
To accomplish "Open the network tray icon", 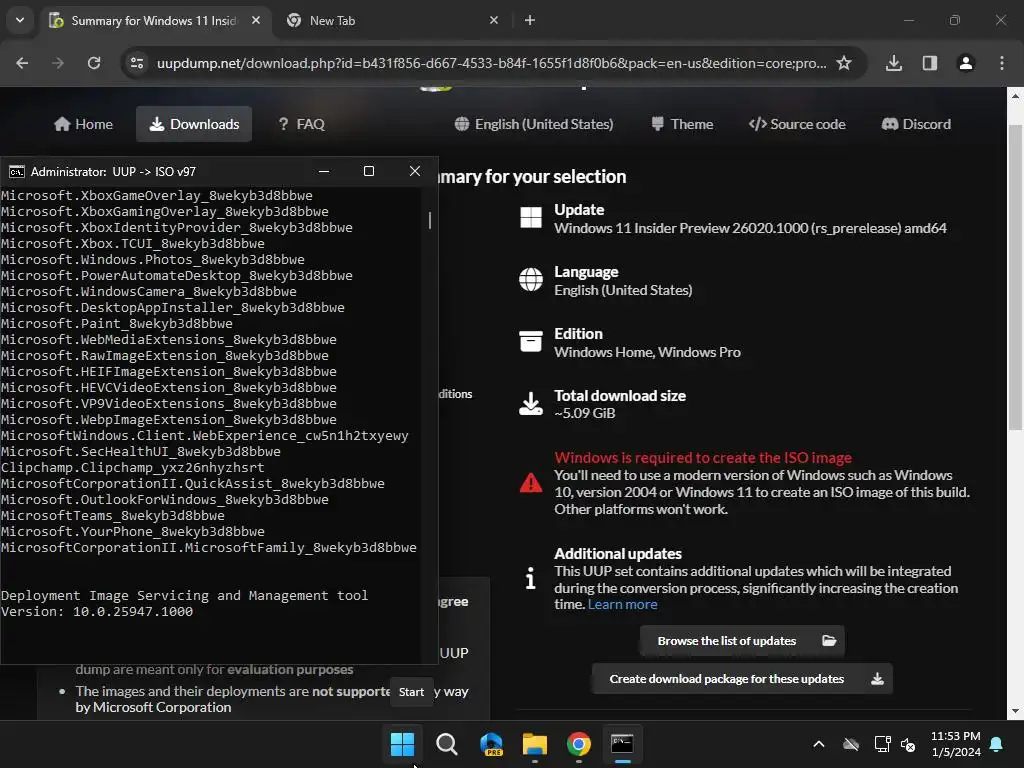I will click(882, 744).
